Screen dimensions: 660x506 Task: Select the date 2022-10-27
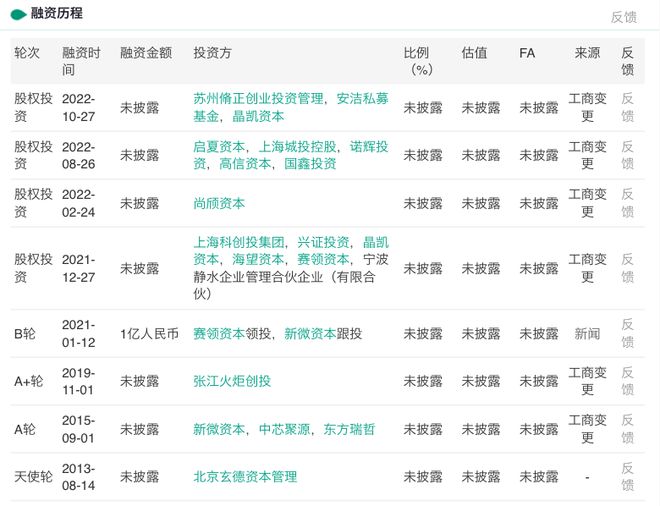tap(79, 108)
